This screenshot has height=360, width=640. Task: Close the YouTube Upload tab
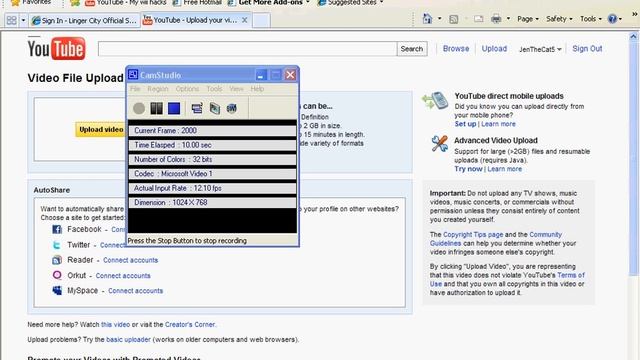click(244, 20)
